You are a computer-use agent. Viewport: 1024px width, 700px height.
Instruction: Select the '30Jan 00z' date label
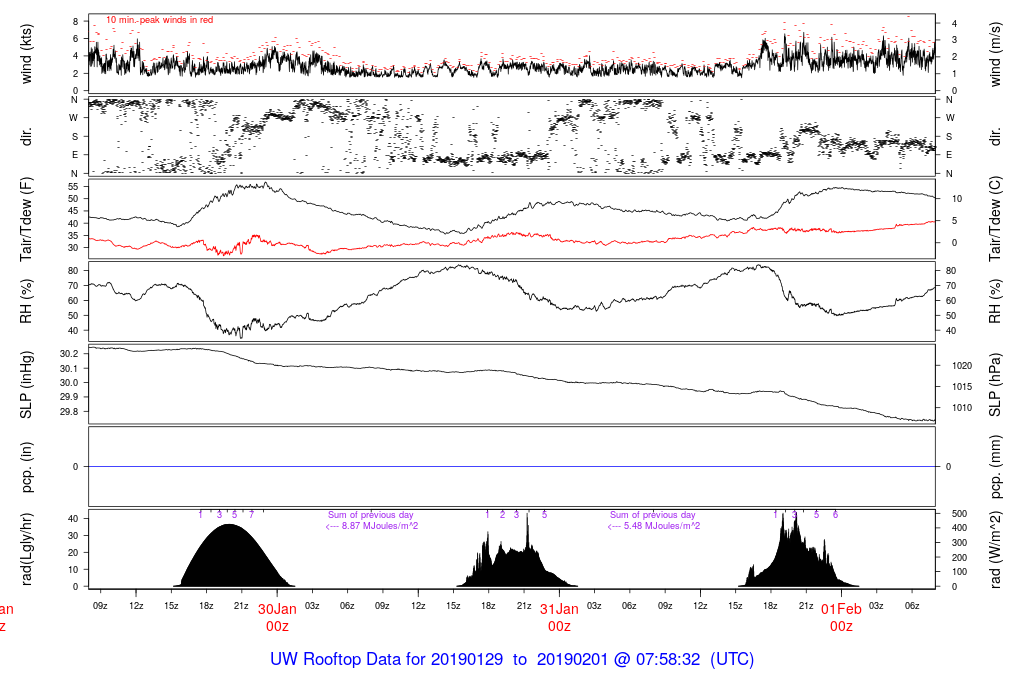[277, 618]
